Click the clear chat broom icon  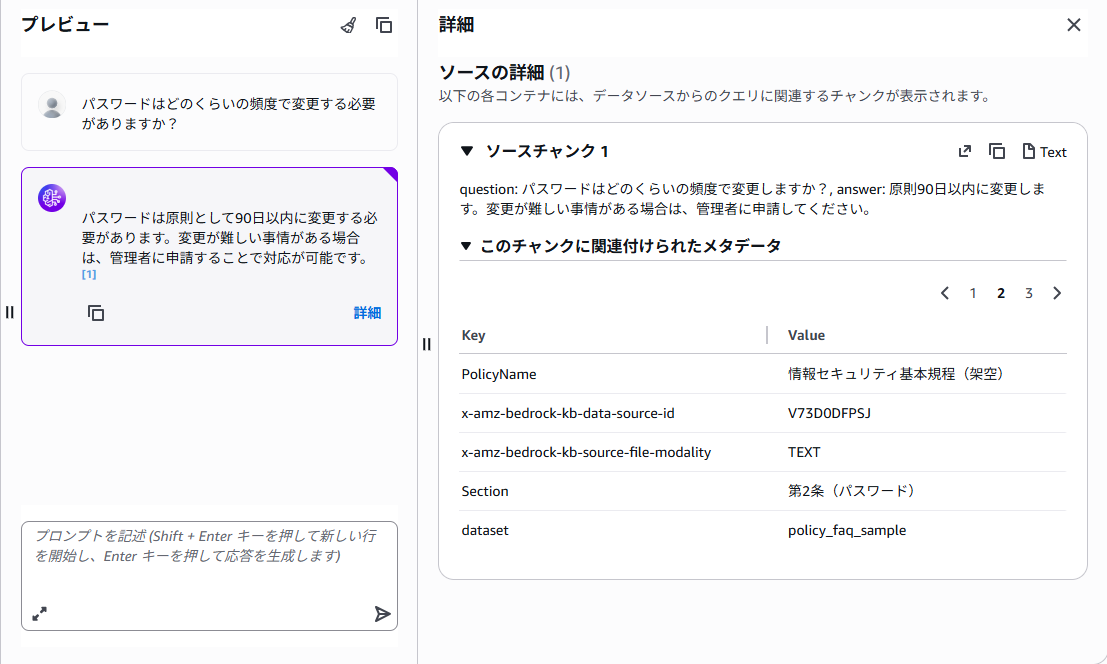click(x=348, y=25)
